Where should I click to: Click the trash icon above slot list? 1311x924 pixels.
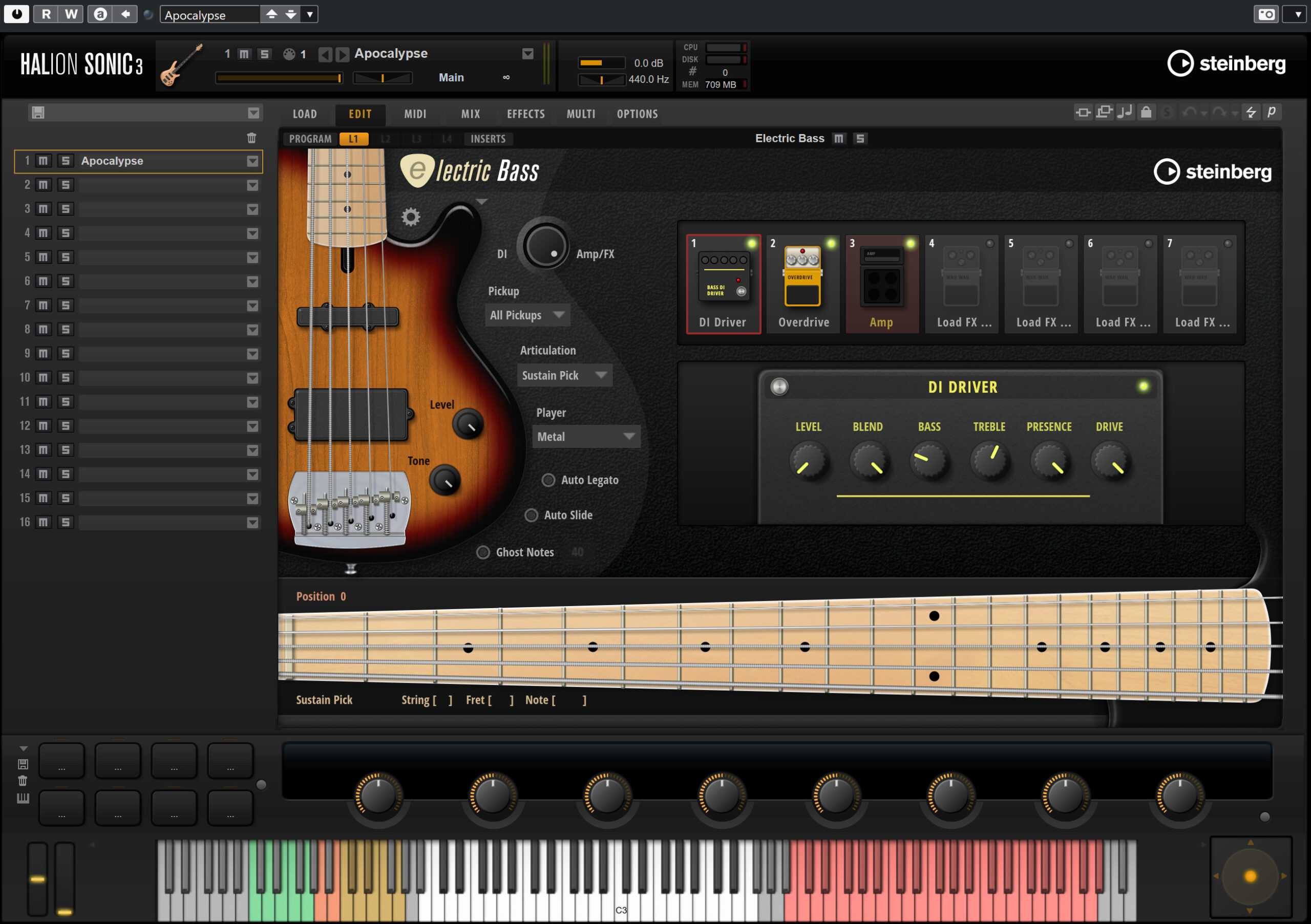point(251,138)
